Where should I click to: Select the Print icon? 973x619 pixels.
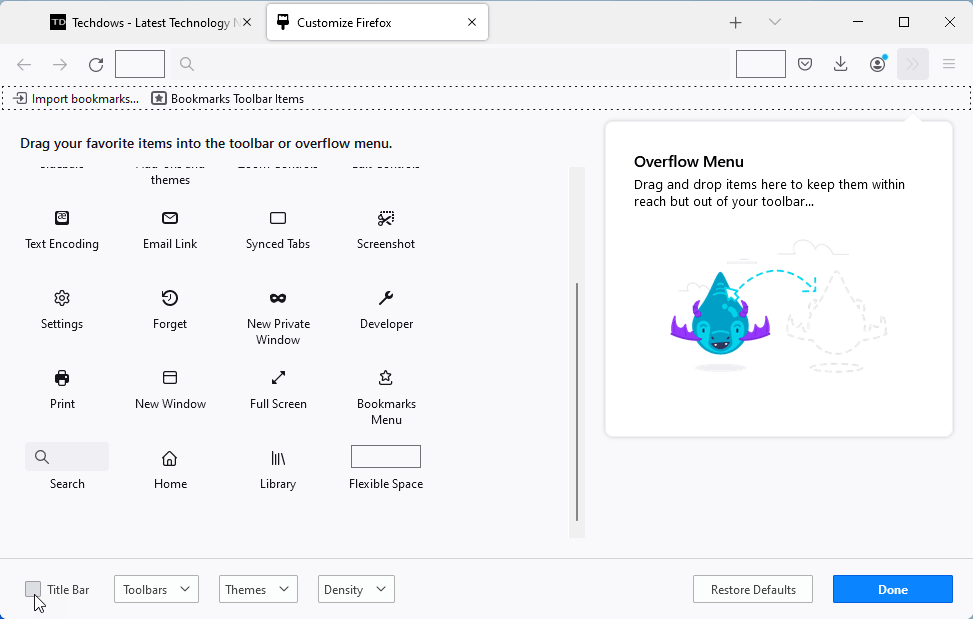click(62, 378)
